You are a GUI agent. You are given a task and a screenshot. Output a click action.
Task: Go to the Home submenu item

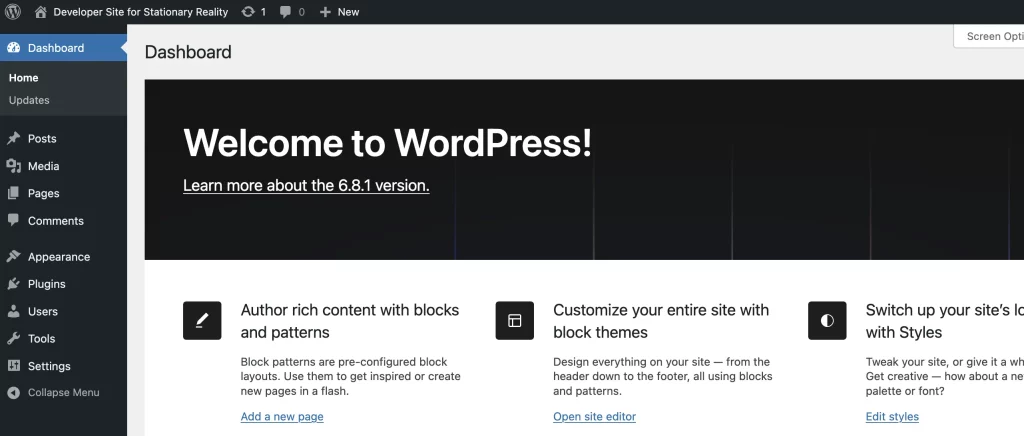tap(24, 78)
